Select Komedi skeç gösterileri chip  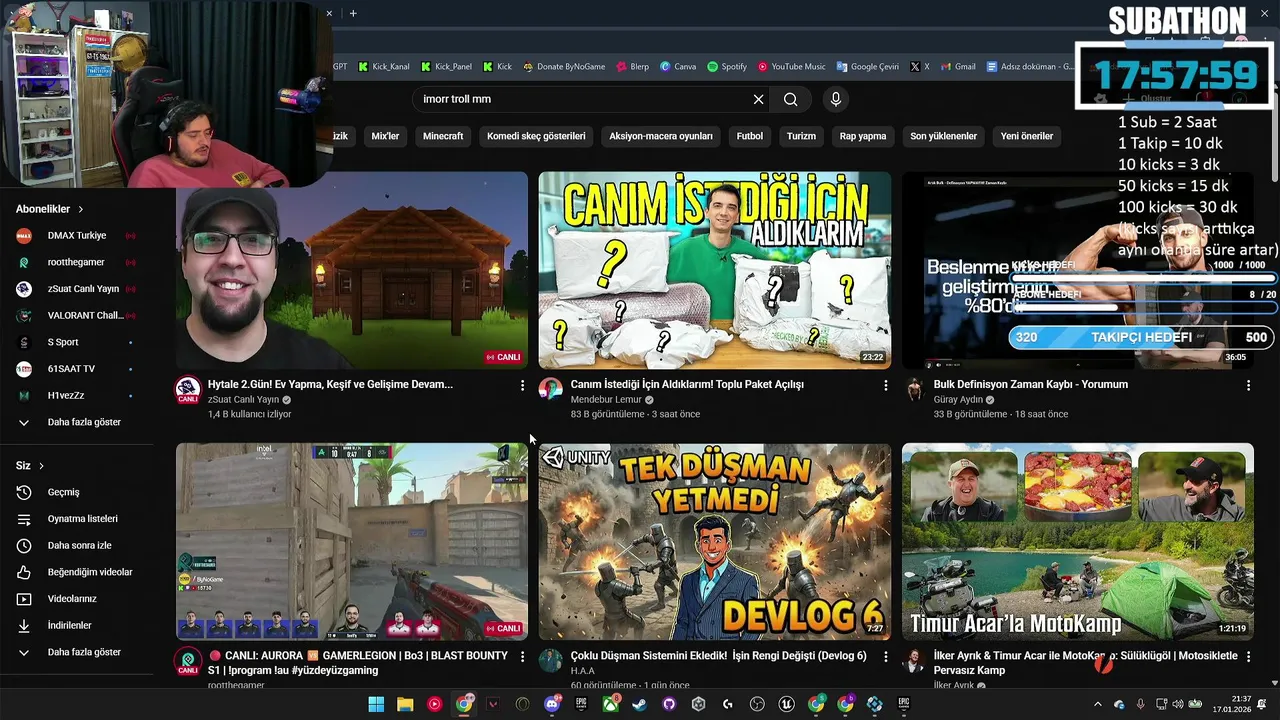(536, 136)
